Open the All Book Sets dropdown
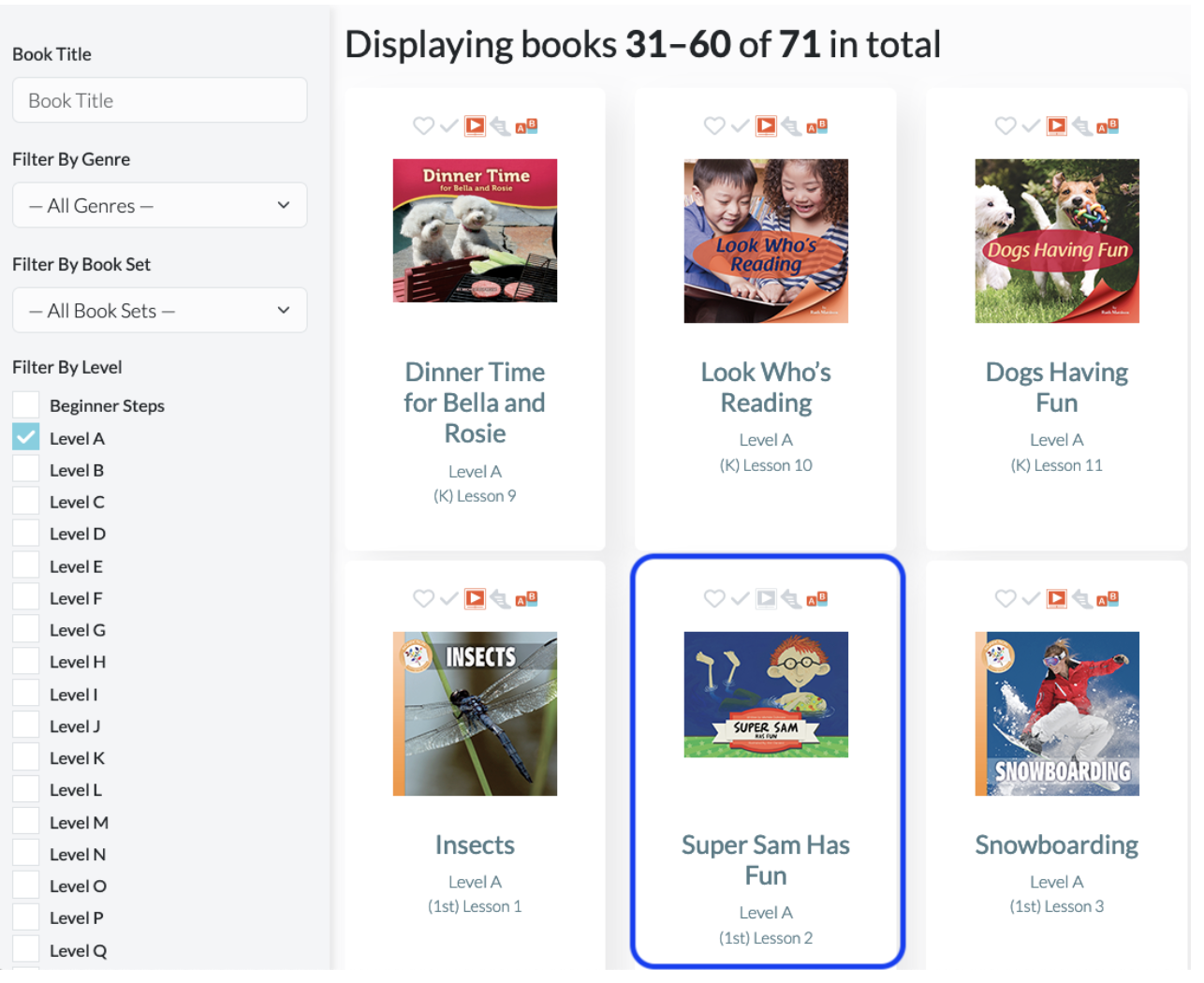Viewport: 1204px width, 983px height. 160,310
